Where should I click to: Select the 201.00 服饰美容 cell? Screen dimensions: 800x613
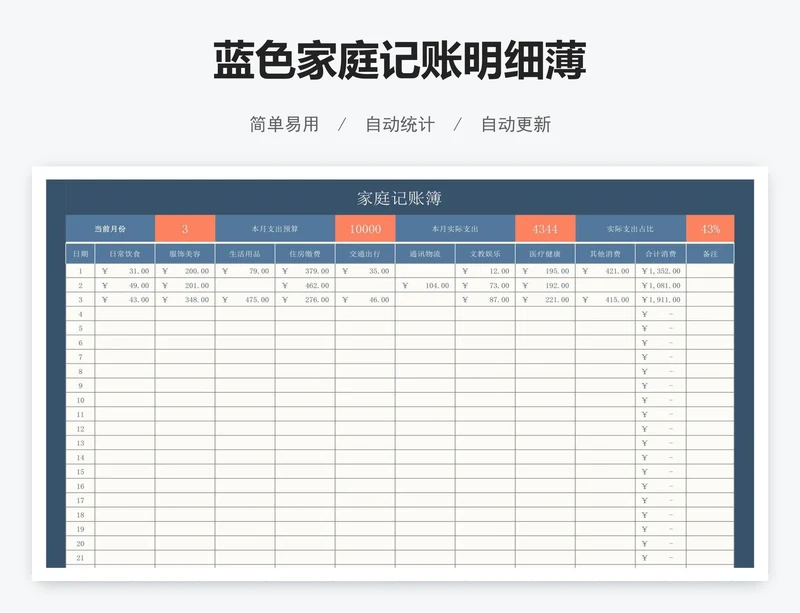click(x=185, y=285)
